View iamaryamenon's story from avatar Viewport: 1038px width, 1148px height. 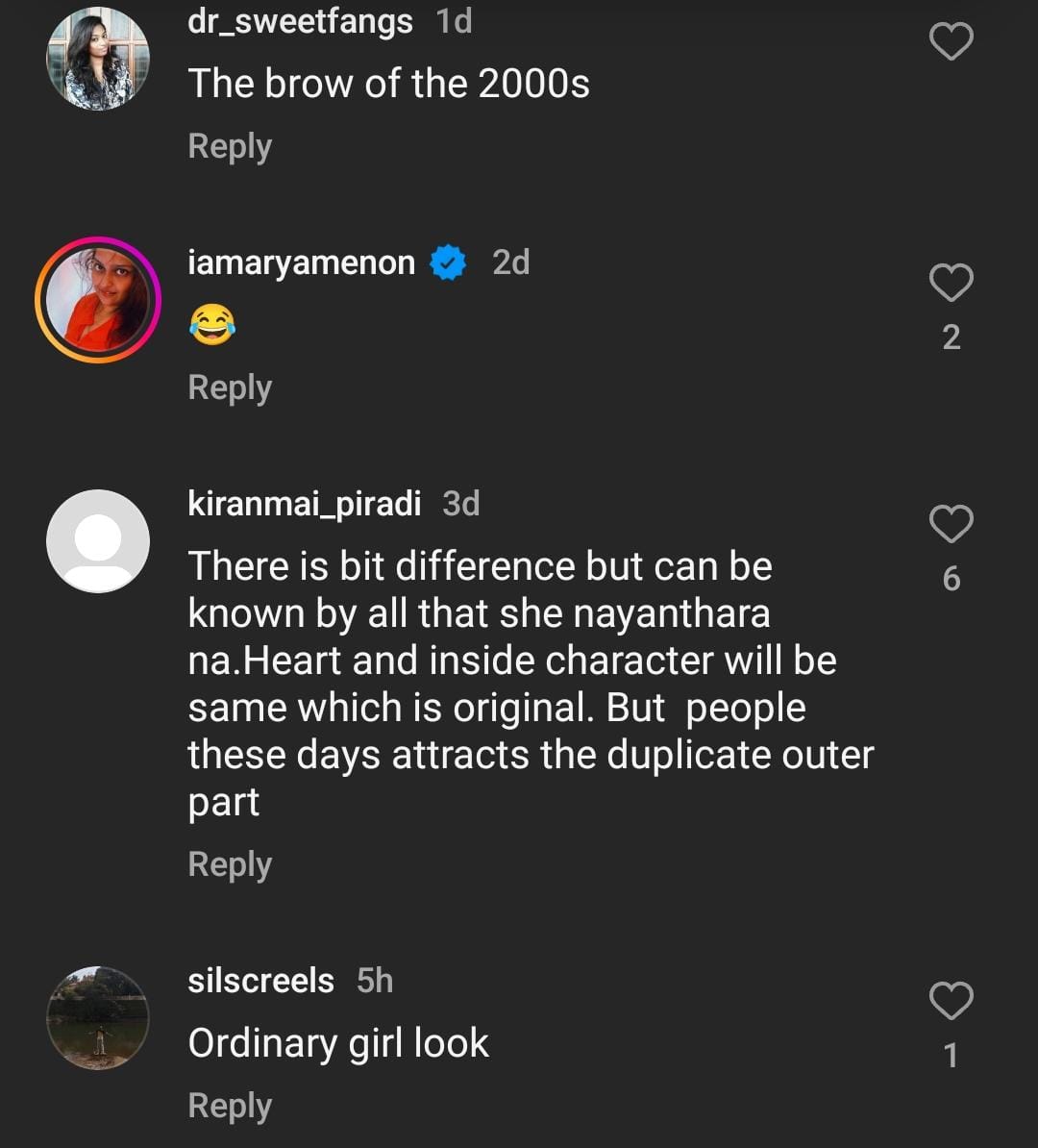click(x=98, y=300)
